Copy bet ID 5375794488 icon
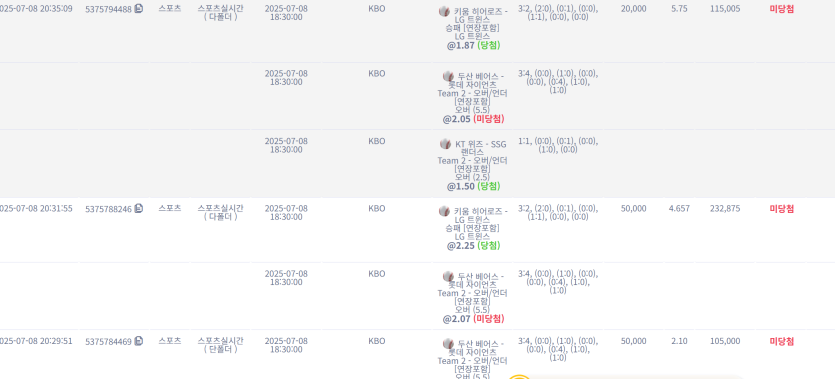The height and width of the screenshot is (379, 835). pos(138,9)
